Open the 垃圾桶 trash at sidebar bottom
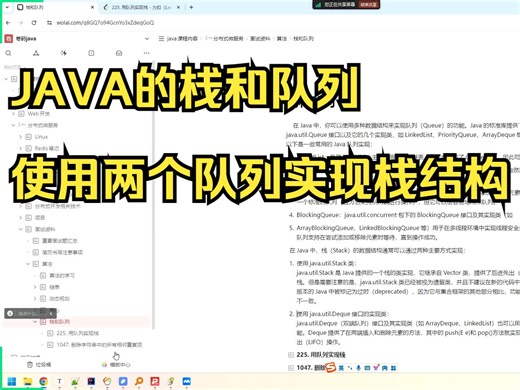The height and width of the screenshot is (390, 520). pos(39,365)
